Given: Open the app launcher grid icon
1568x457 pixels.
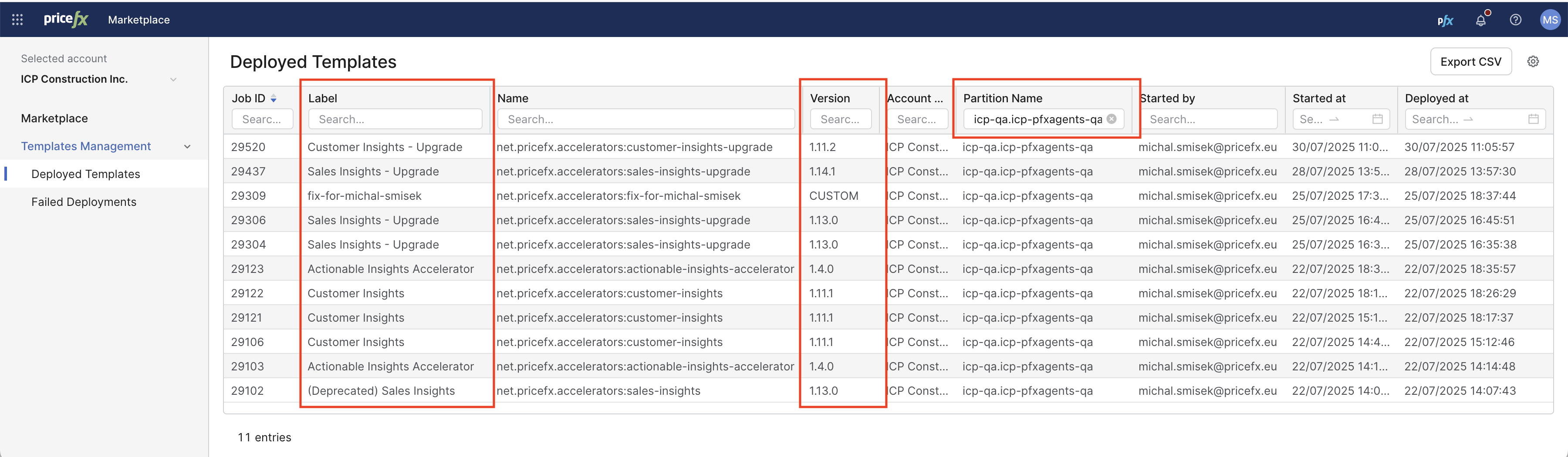Looking at the screenshot, I should click(17, 20).
